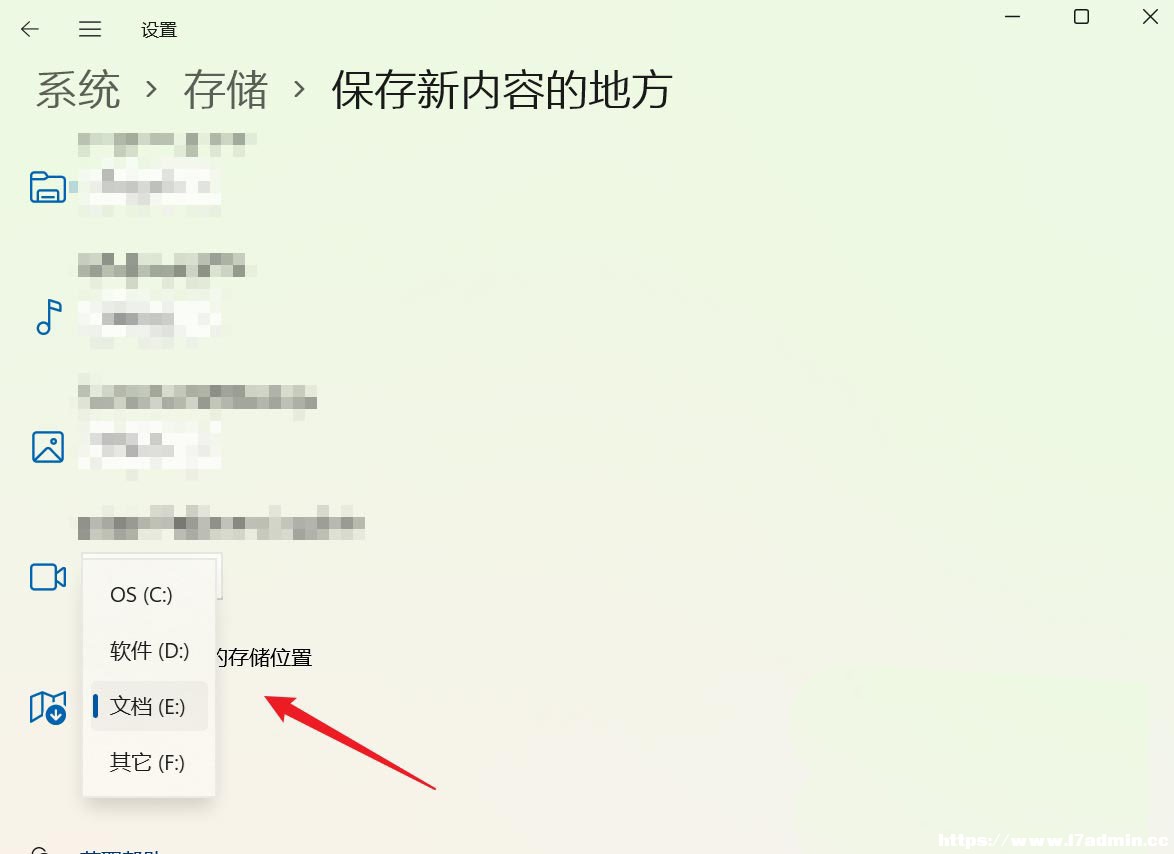Navigate to 存储 breadcrumb

click(x=225, y=90)
